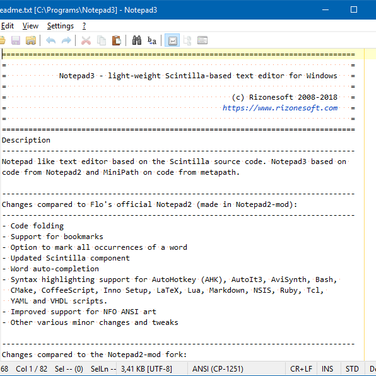The height and width of the screenshot is (376, 376).
Task: Minimize the Notepad3 window
Action: (x=325, y=10)
